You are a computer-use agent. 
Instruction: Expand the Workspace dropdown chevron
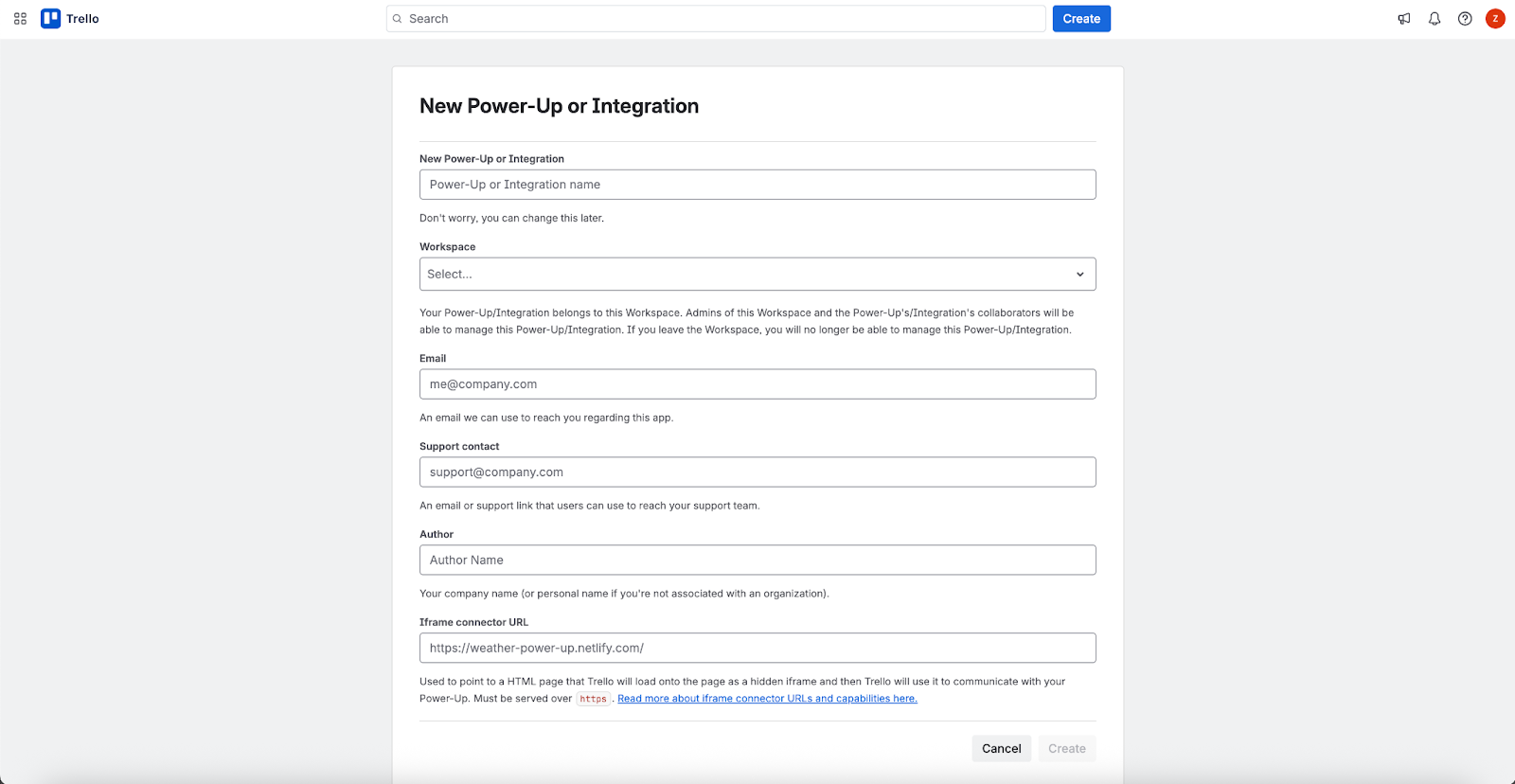[x=1079, y=275]
